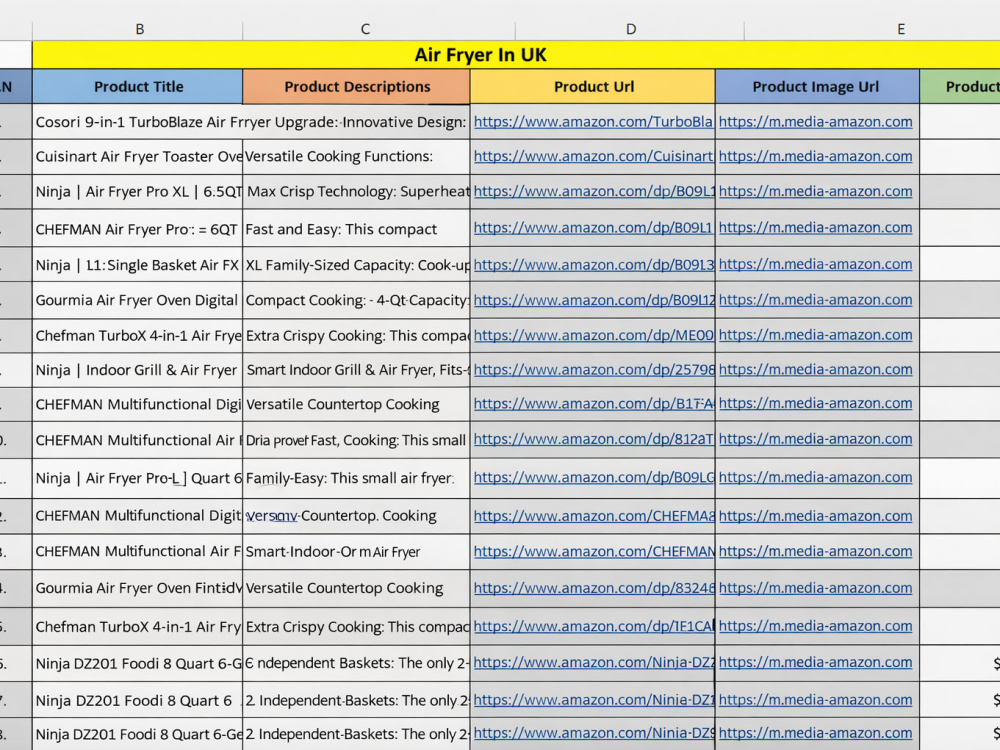
Task: Open the amazon.com/dp/IF1CA link
Action: [x=594, y=626]
